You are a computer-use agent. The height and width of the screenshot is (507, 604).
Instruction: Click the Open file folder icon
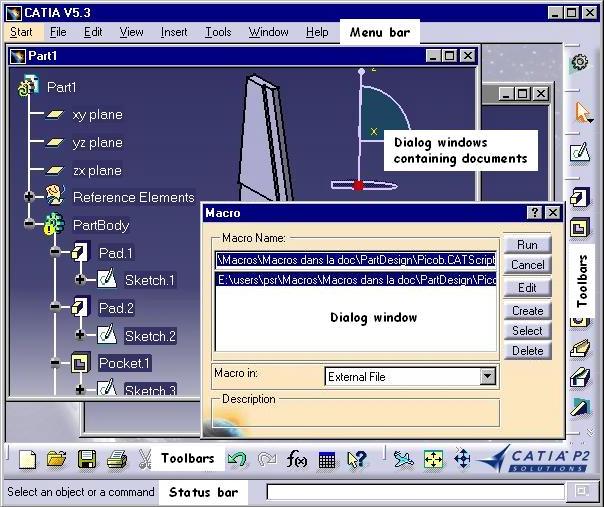57,459
